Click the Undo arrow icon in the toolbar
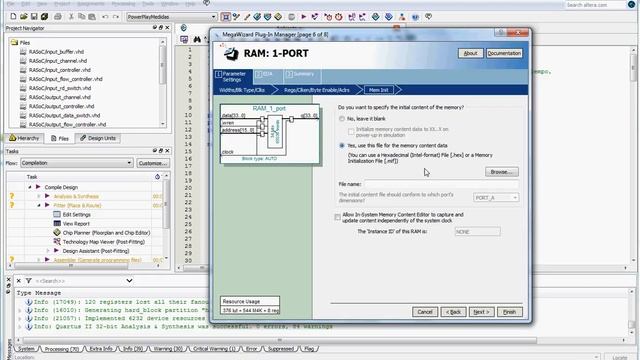The image size is (640, 360). [x=105, y=17]
